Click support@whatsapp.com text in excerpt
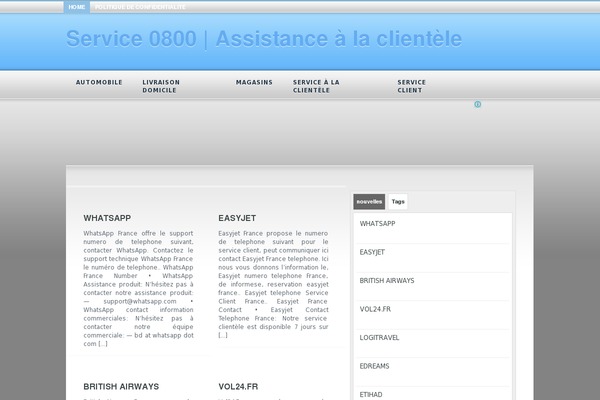 click(x=140, y=301)
